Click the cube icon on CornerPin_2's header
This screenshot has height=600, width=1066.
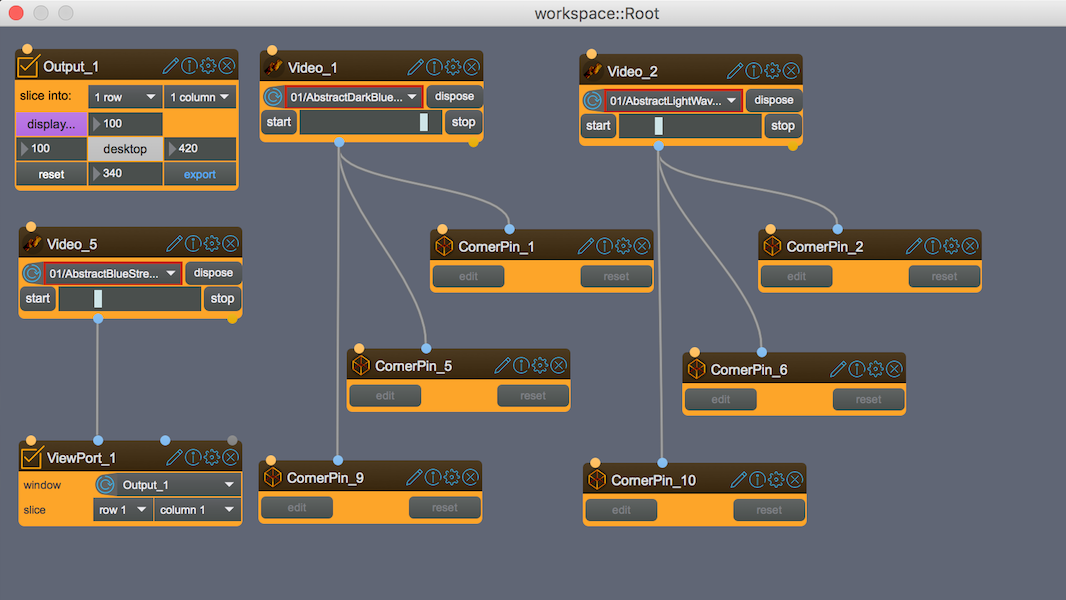(771, 245)
